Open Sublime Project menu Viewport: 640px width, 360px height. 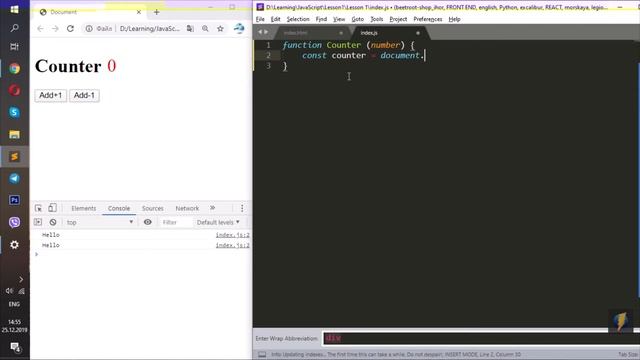(398, 19)
